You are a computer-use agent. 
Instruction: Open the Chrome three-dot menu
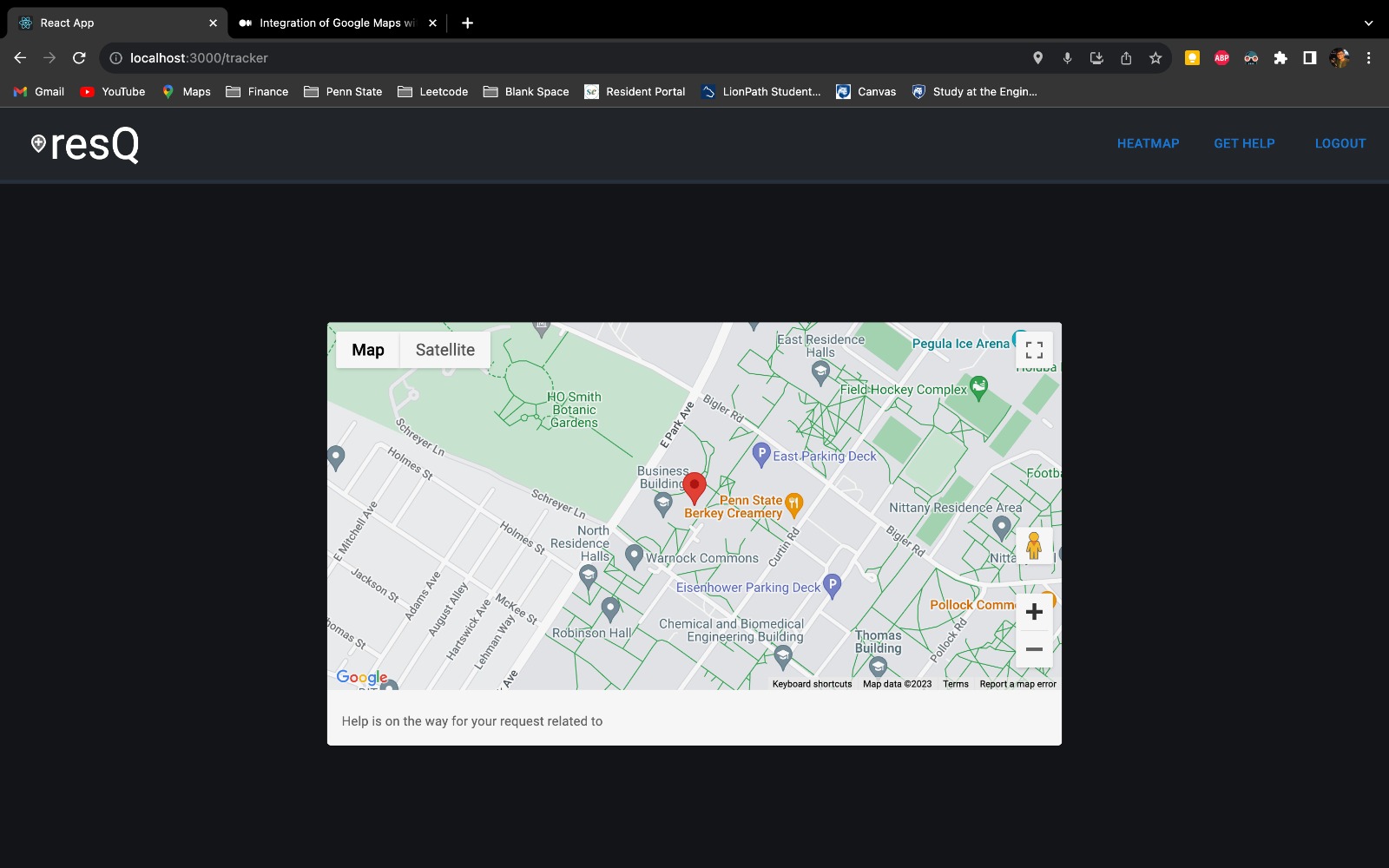click(1369, 58)
